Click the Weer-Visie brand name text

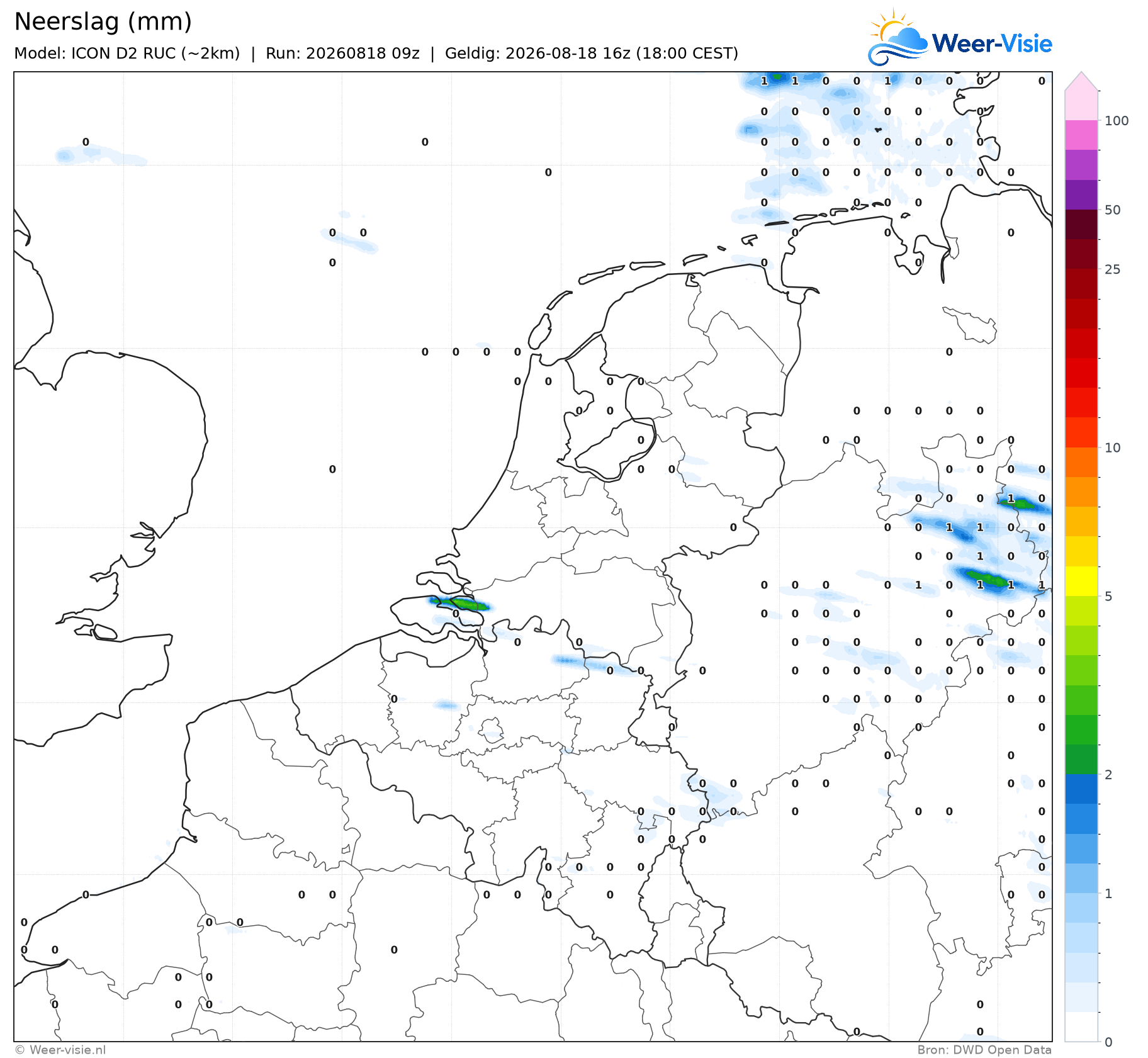pos(992,43)
